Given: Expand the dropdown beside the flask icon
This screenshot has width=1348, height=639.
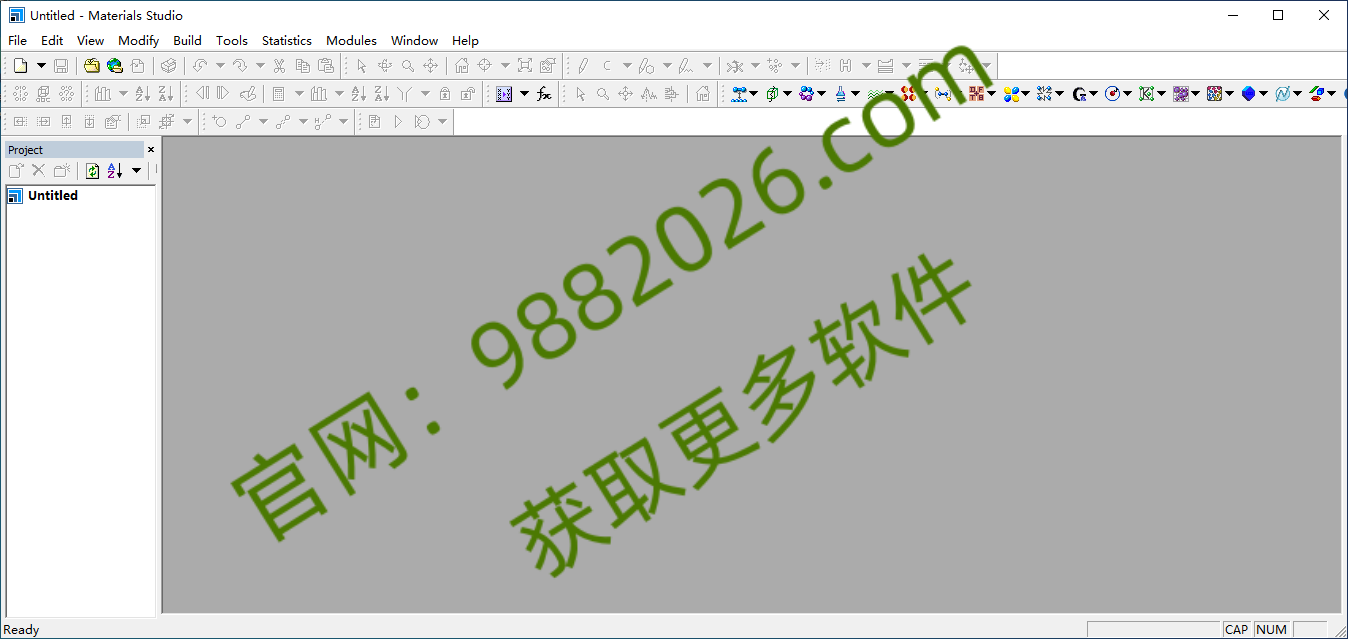Looking at the screenshot, I should [x=856, y=94].
